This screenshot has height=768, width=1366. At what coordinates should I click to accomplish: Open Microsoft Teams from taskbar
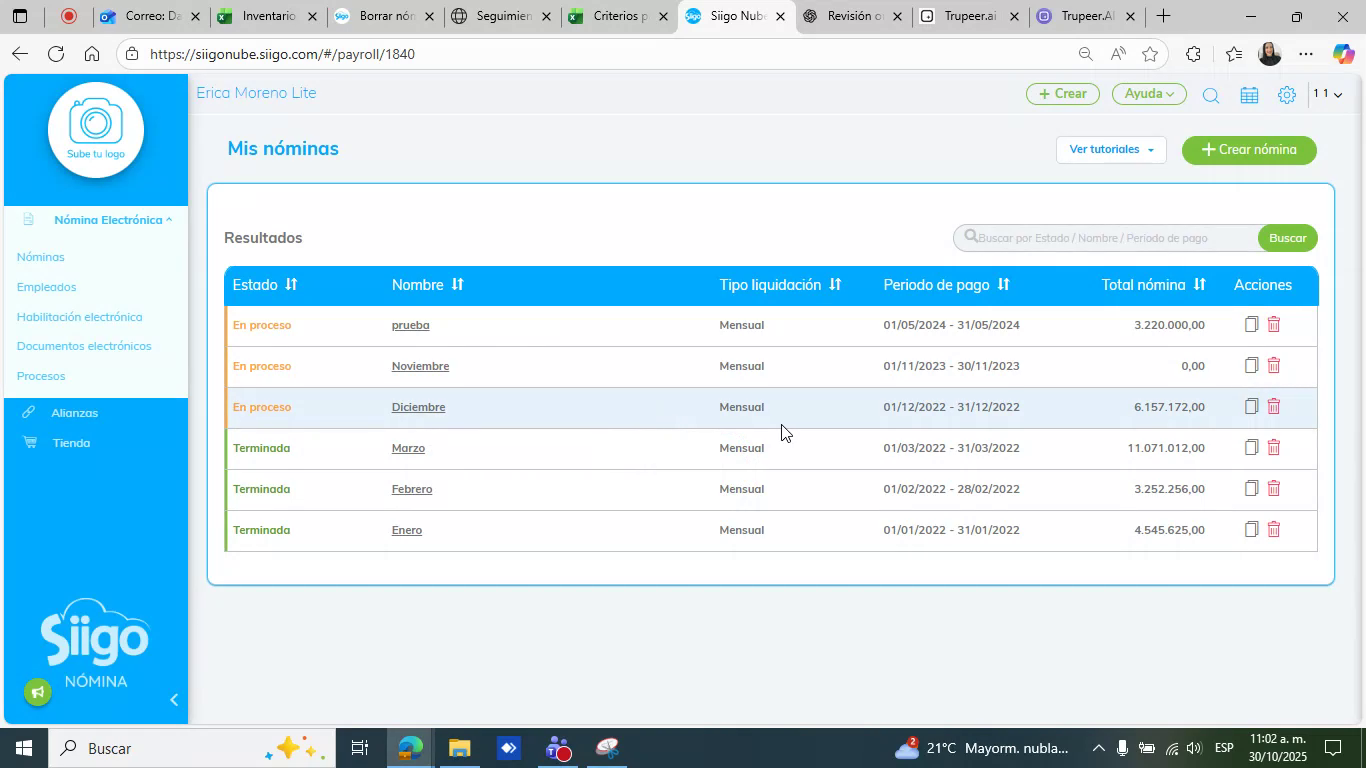558,748
